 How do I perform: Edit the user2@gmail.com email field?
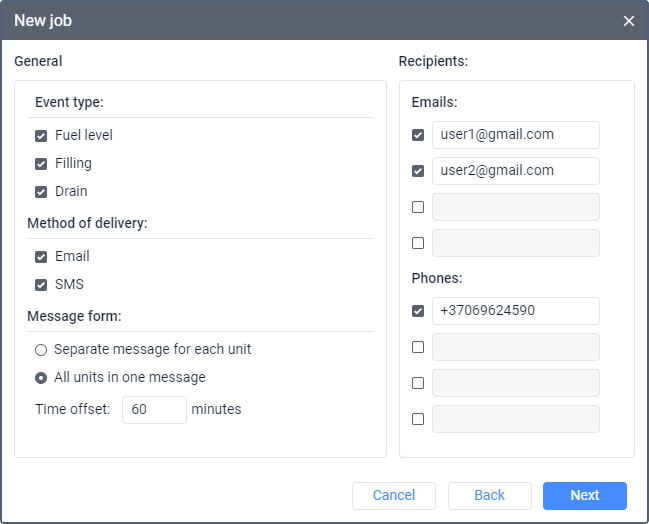tap(516, 171)
